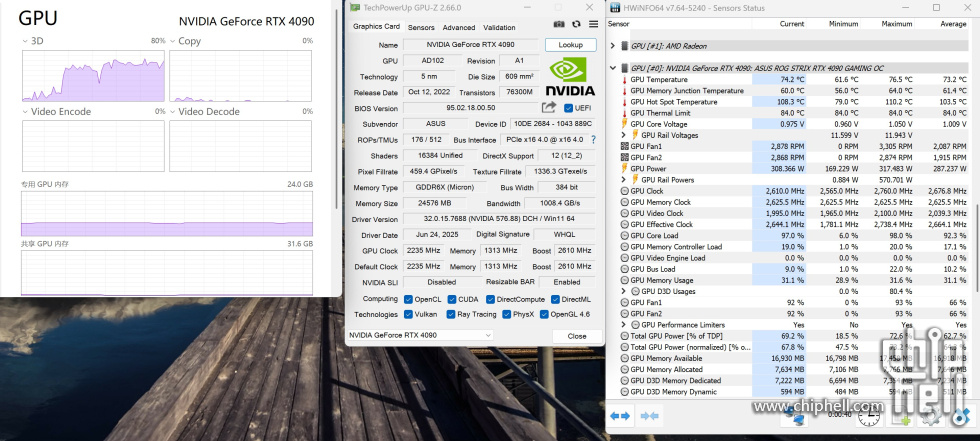Viewport: 980px width, 441px height.
Task: Click HWiNFO logging sheet-plus icon
Action: 901,415
